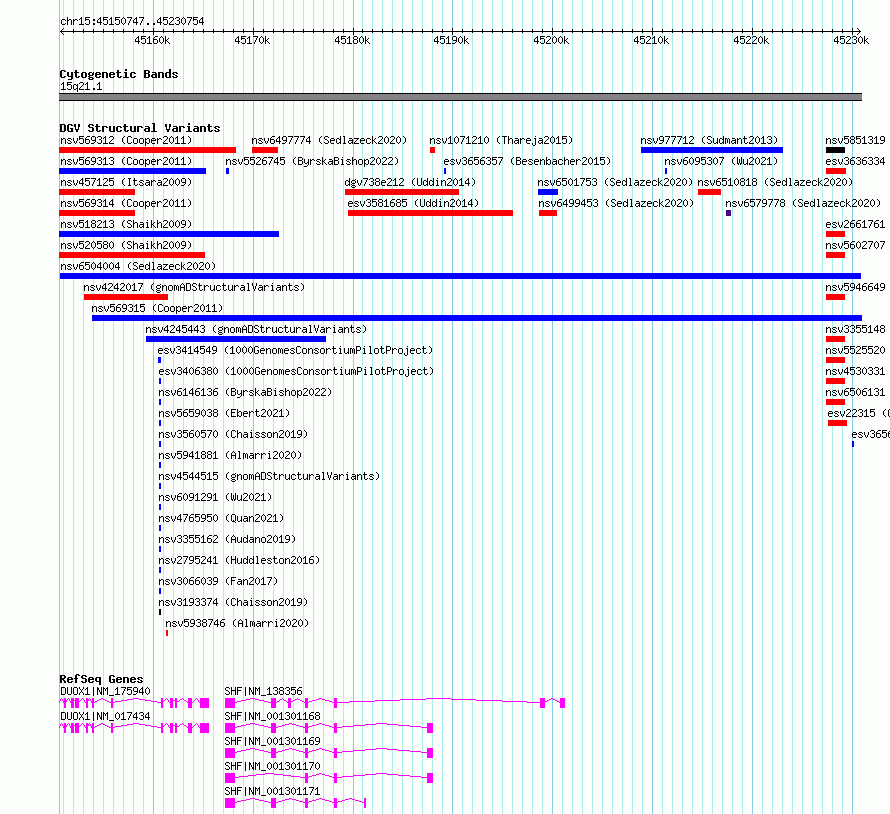Screen dimensions: 890x814
Task: Click the nsv5525520 variant label
Action: click(855, 350)
